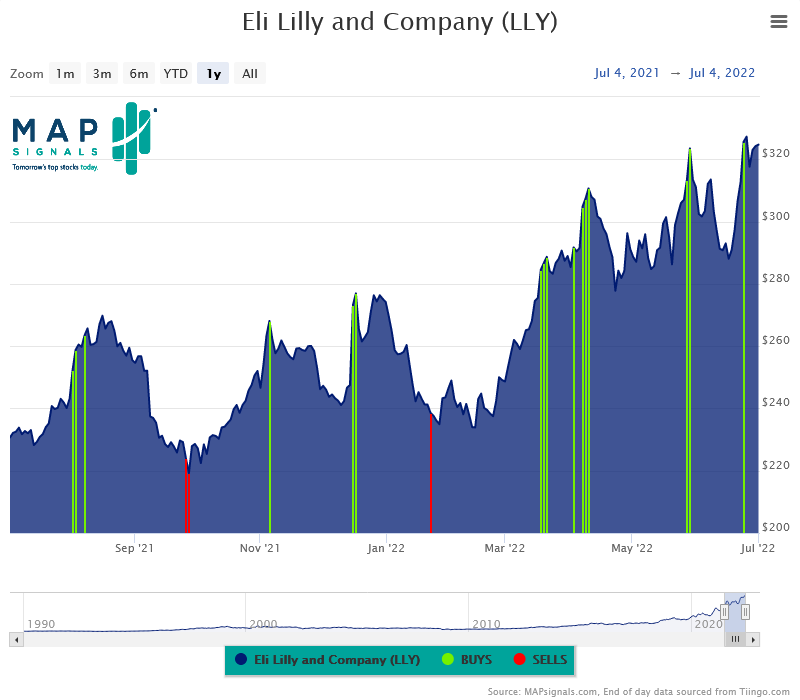
Task: Click the green buy signal at early June '22 peak
Action: (x=689, y=341)
